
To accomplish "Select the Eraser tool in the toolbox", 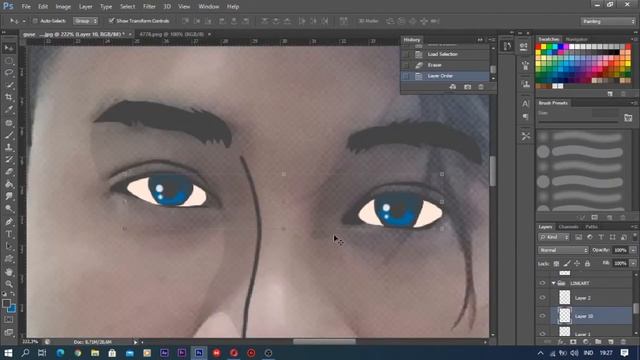I will coord(9,172).
